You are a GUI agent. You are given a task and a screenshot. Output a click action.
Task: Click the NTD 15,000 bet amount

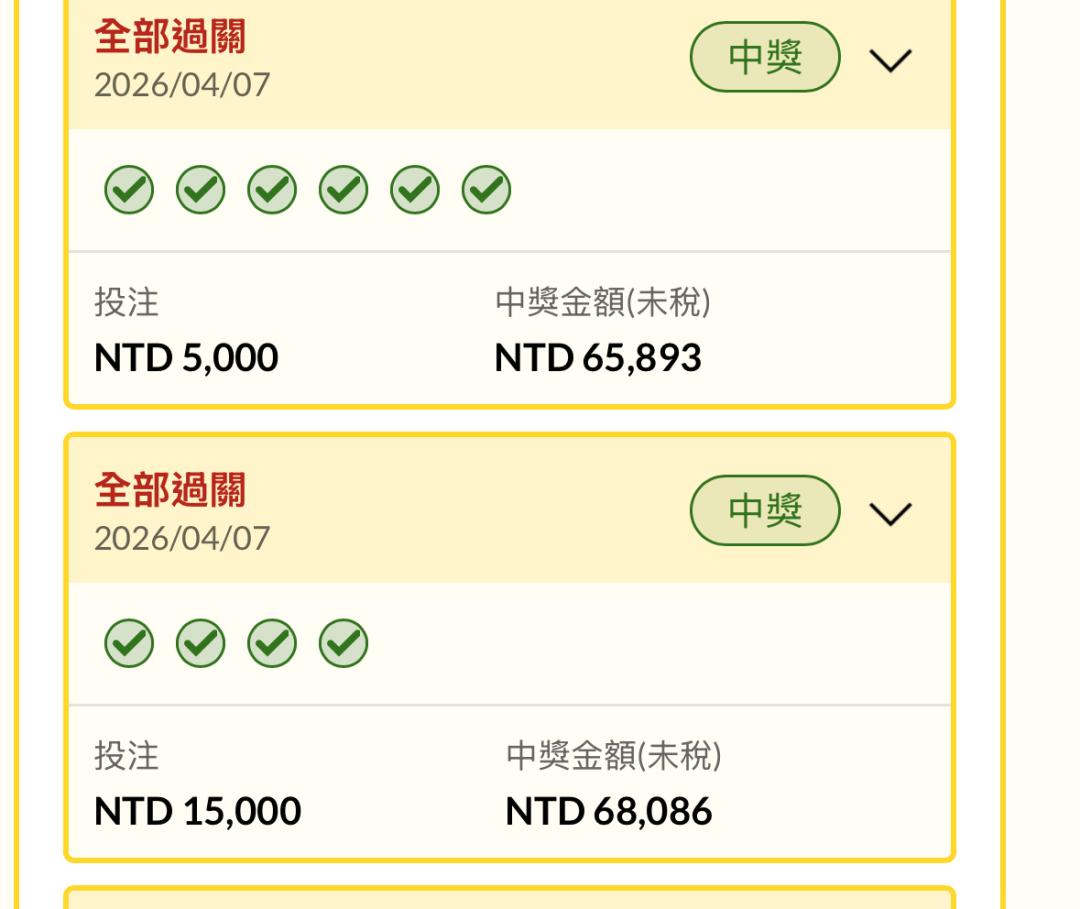tap(197, 810)
